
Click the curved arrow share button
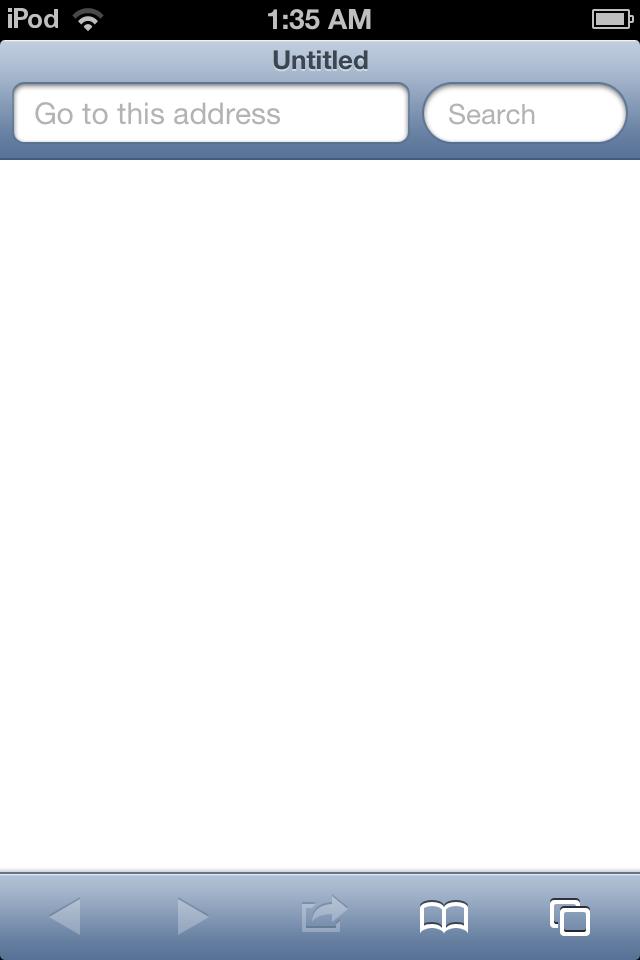pyautogui.click(x=324, y=914)
